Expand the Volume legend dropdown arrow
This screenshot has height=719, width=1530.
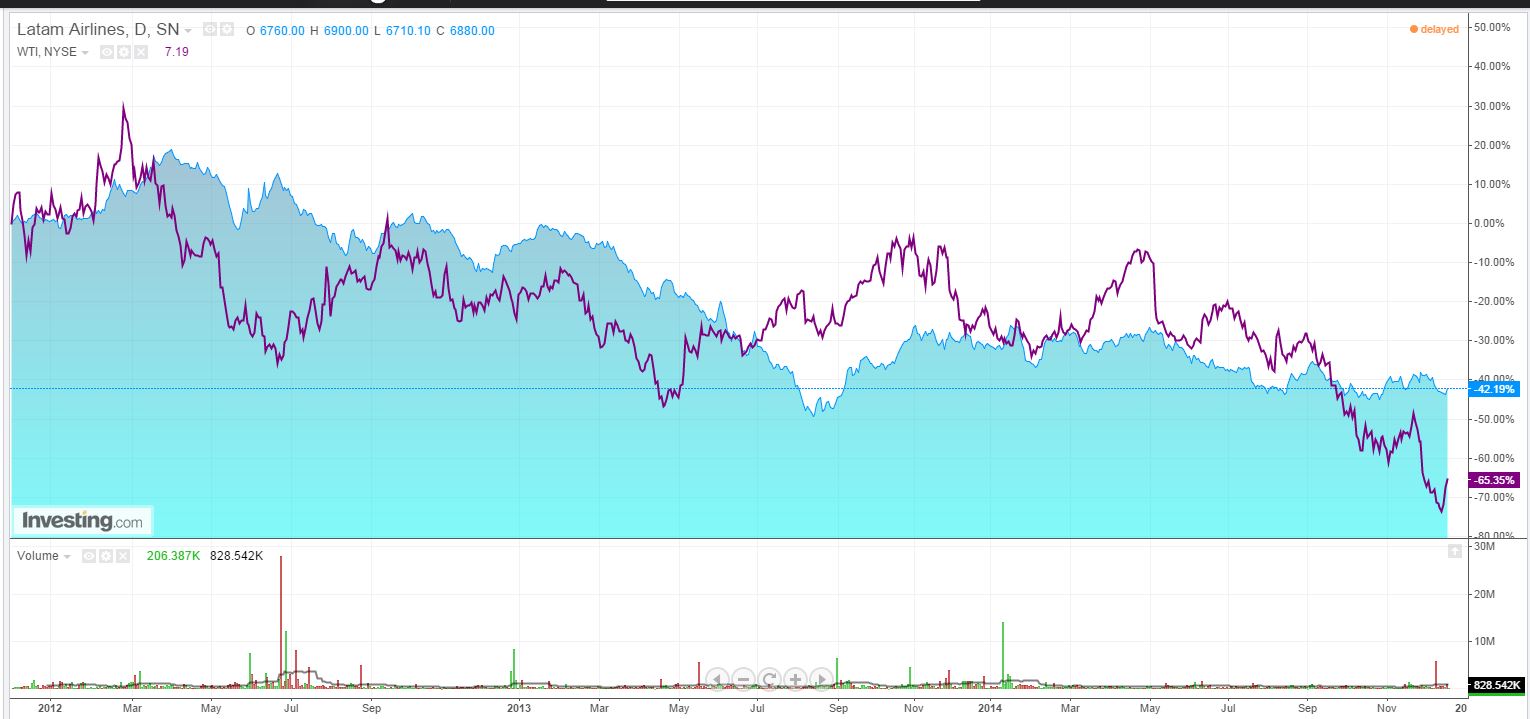coord(67,557)
